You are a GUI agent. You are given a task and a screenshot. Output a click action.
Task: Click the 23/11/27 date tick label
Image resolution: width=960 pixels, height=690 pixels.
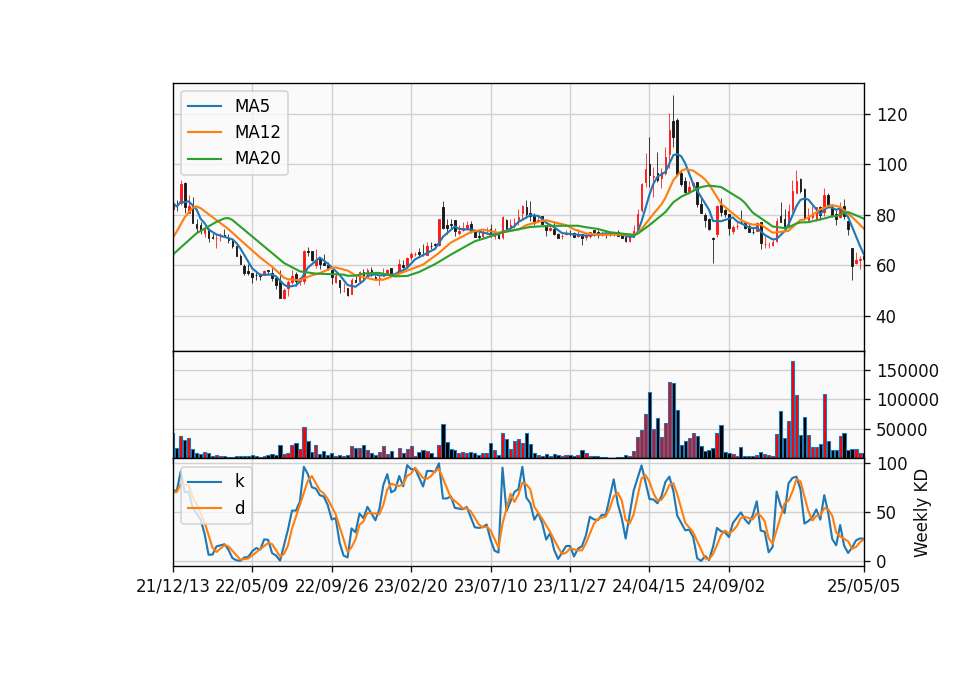tap(570, 586)
